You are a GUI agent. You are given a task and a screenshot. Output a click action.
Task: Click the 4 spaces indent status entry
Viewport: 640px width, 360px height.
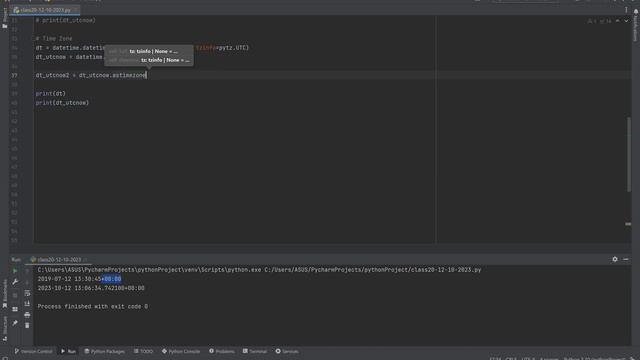click(549, 359)
